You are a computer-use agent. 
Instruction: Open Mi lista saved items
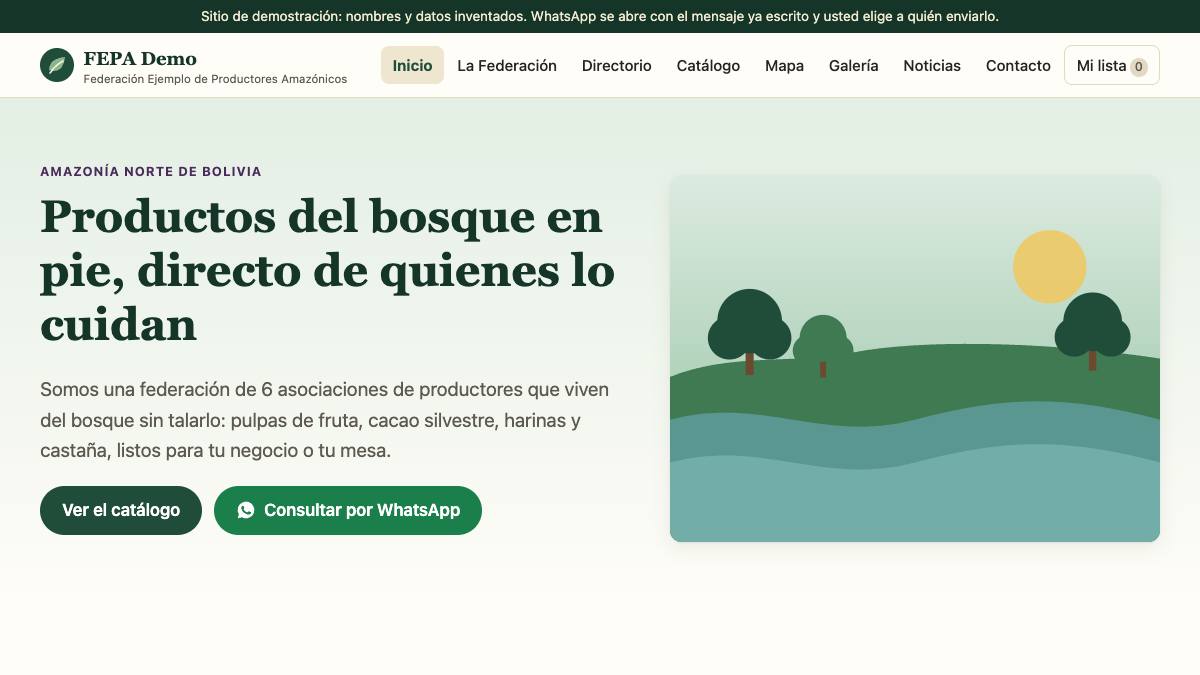pos(1112,65)
